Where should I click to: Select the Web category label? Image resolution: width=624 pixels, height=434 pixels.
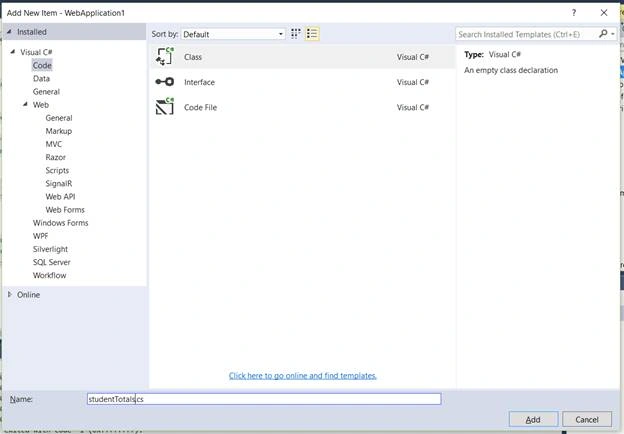click(x=41, y=105)
